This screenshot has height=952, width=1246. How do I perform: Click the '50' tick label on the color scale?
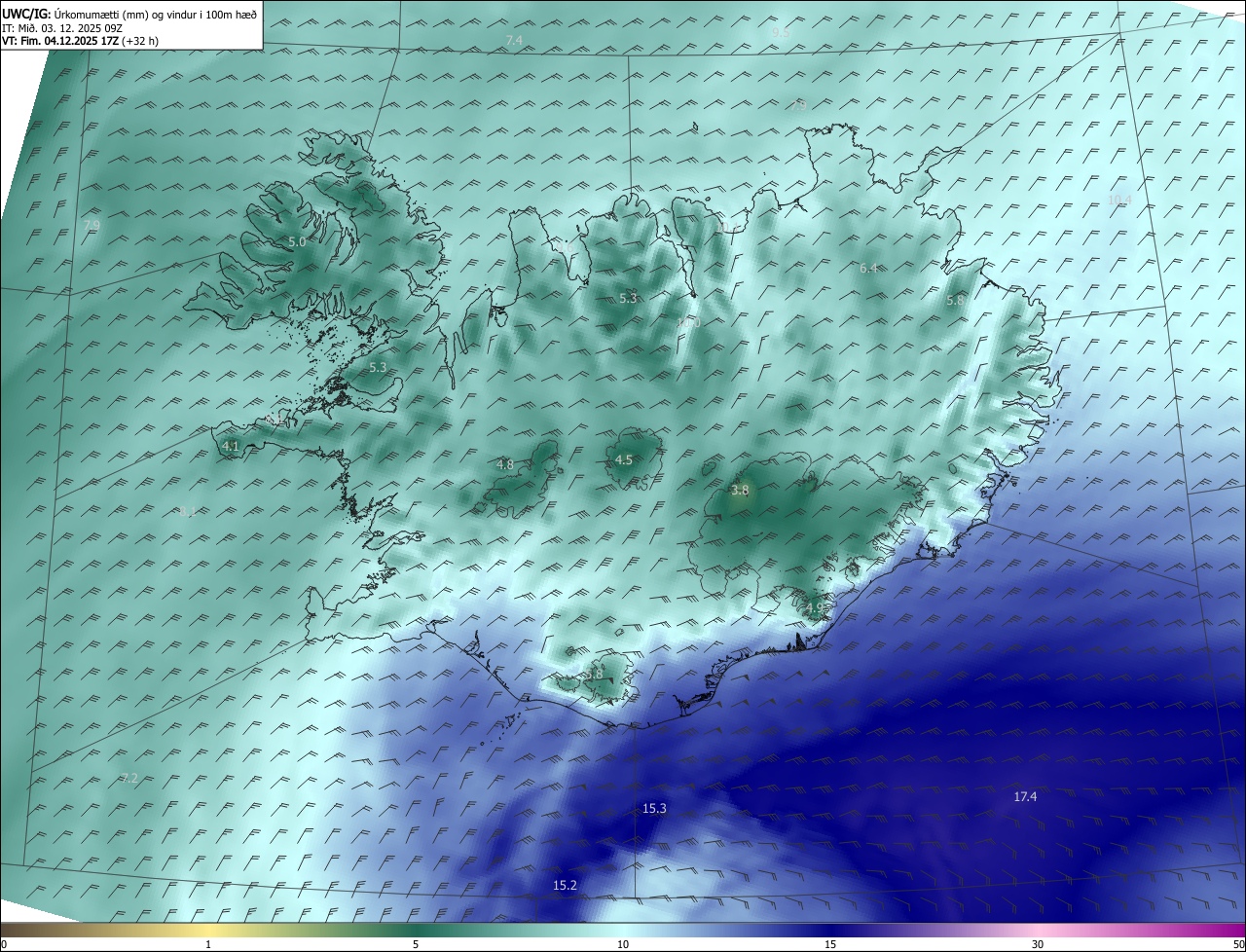point(1237,944)
